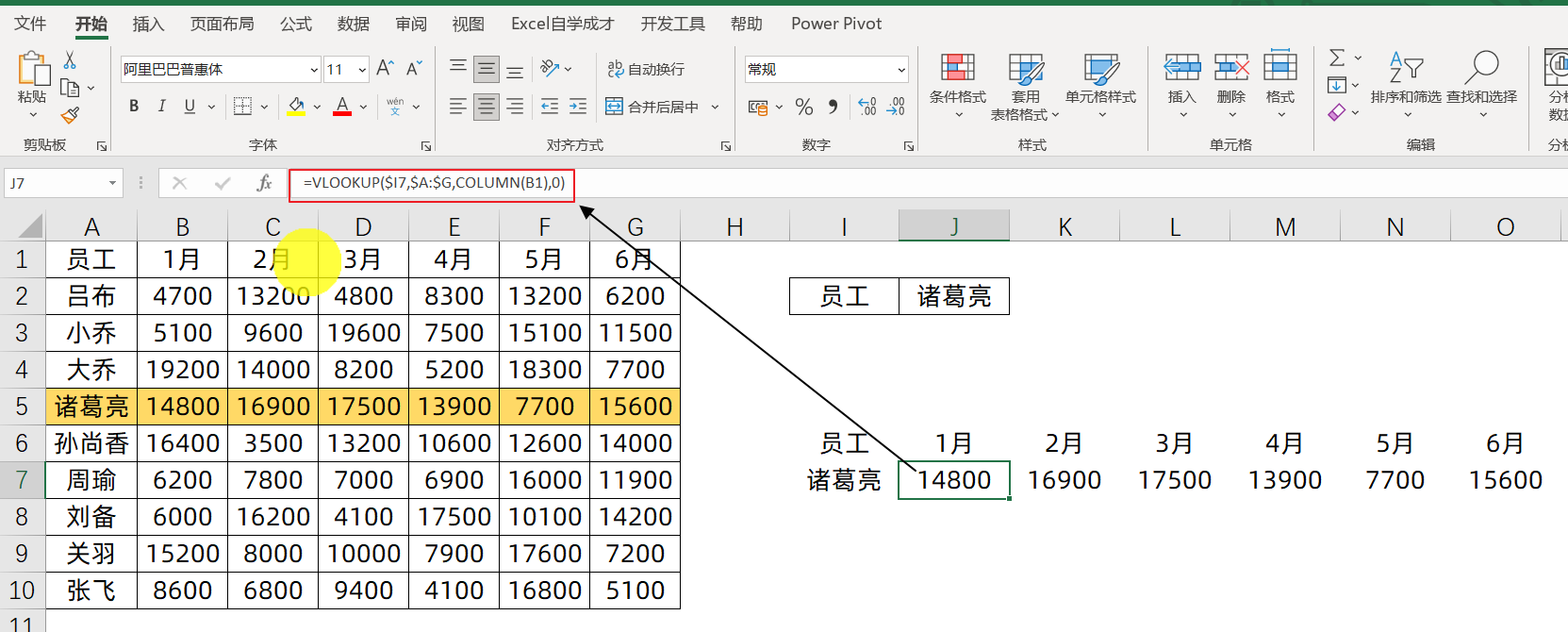This screenshot has width=1568, height=632.
Task: Click the AutoSum sigma icon
Action: 1337,58
